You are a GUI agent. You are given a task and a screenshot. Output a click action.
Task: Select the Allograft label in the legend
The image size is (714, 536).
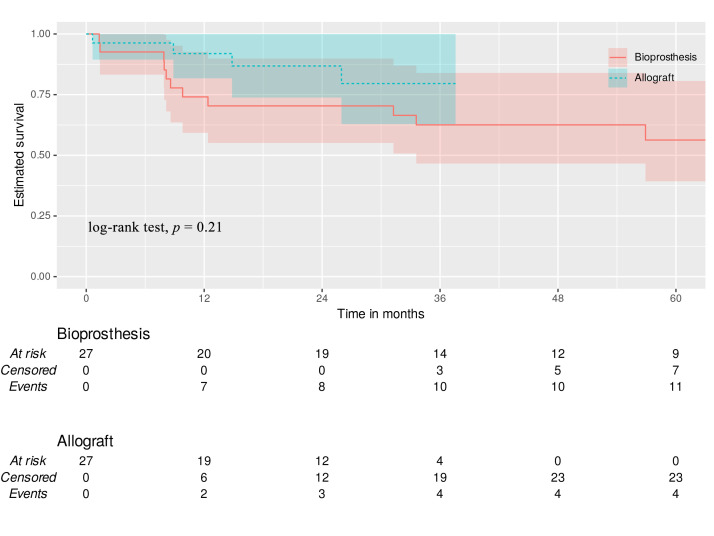pos(655,76)
